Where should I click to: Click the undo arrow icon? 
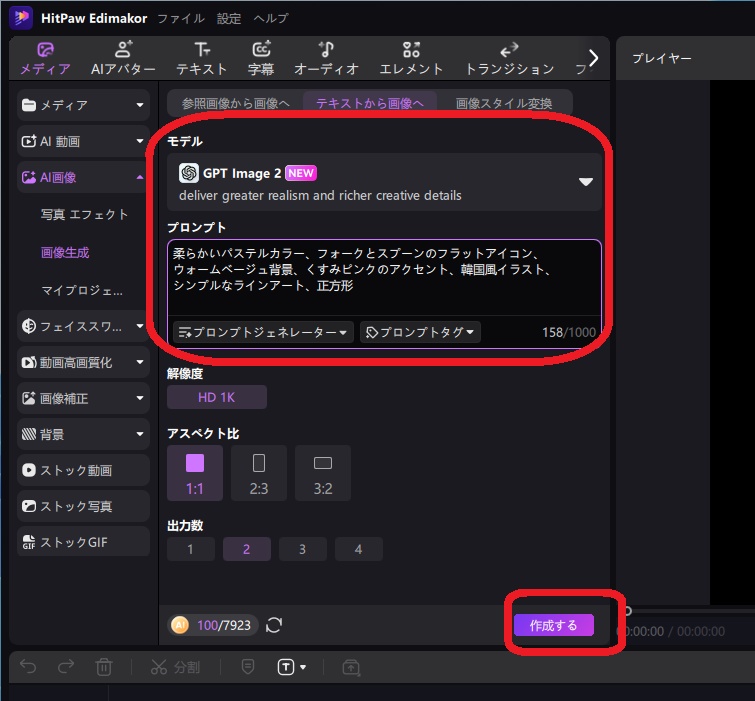28,667
